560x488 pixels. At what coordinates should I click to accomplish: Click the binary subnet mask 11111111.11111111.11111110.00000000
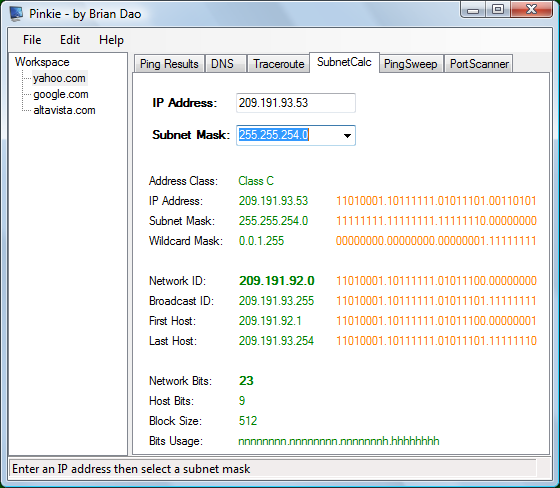tap(436, 221)
